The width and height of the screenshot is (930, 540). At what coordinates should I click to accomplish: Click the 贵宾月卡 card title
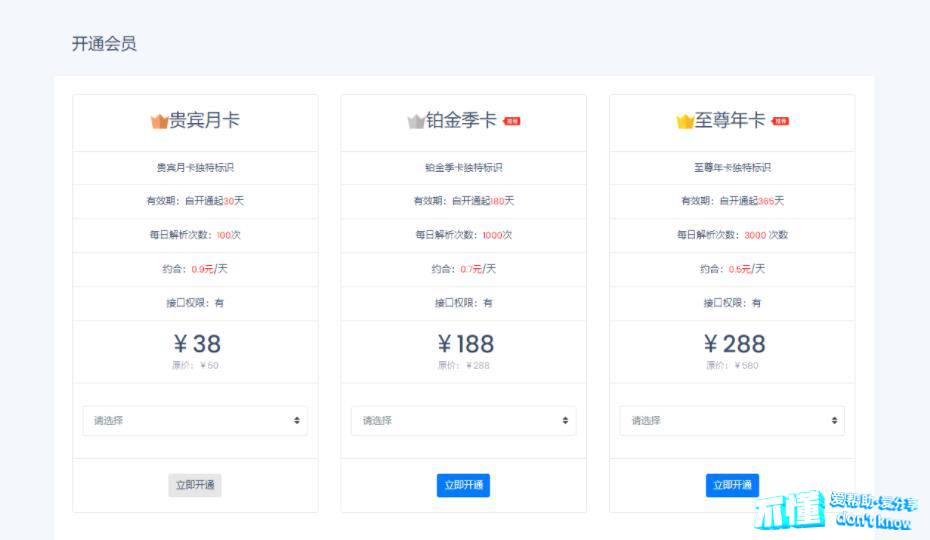(x=204, y=121)
